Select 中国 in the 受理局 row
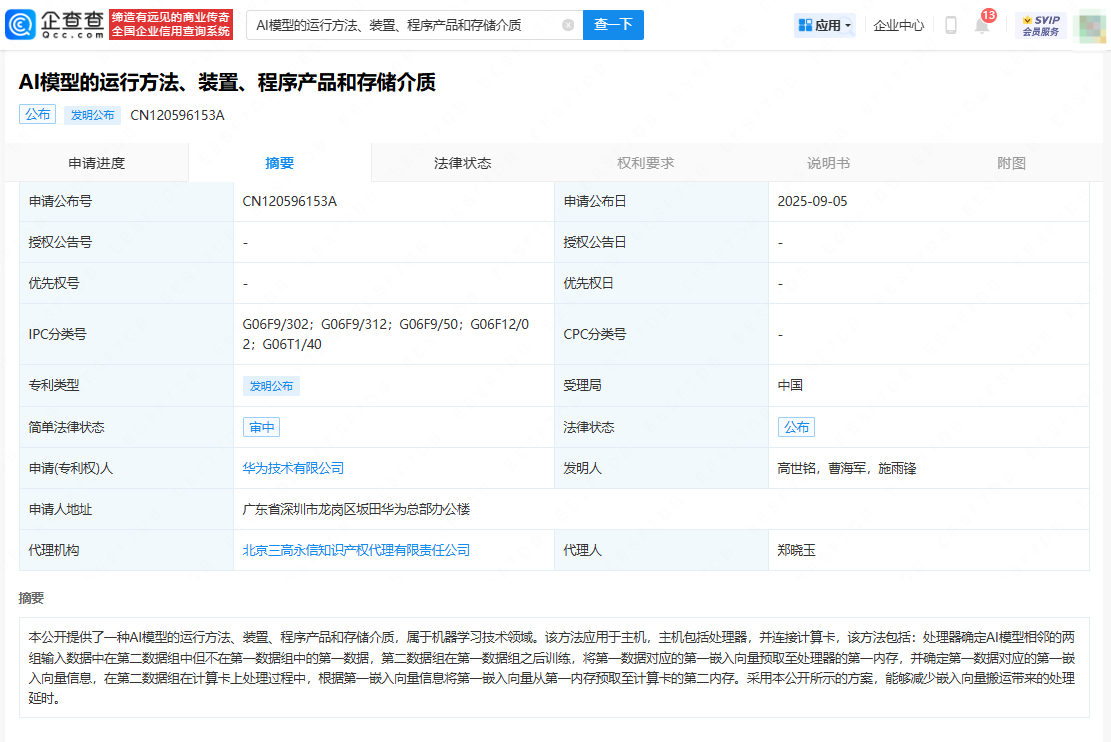 [789, 385]
